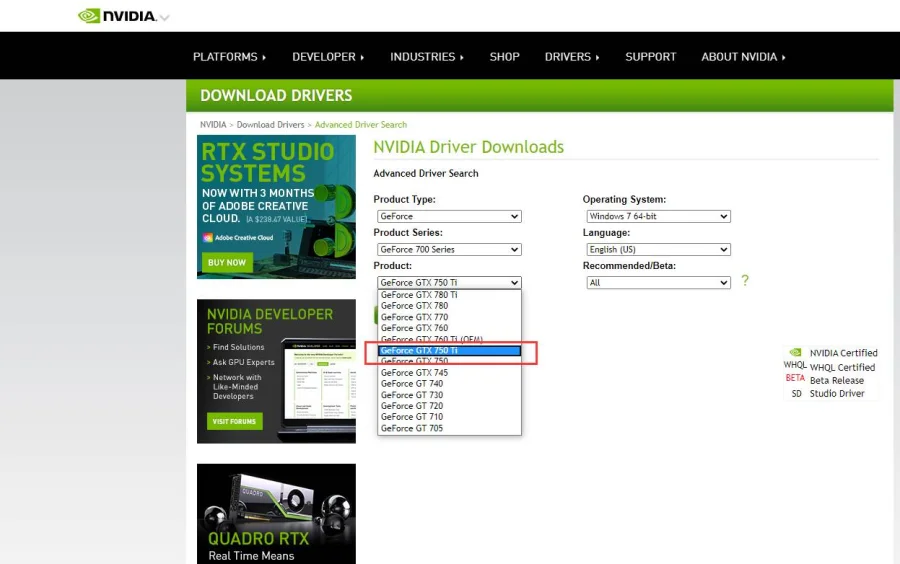Open the Quadro RTX banner image

pyautogui.click(x=276, y=514)
